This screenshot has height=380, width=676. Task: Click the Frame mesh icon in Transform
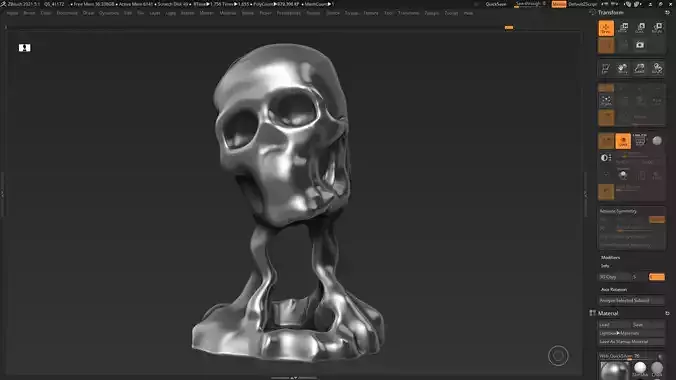pyautogui.click(x=606, y=69)
